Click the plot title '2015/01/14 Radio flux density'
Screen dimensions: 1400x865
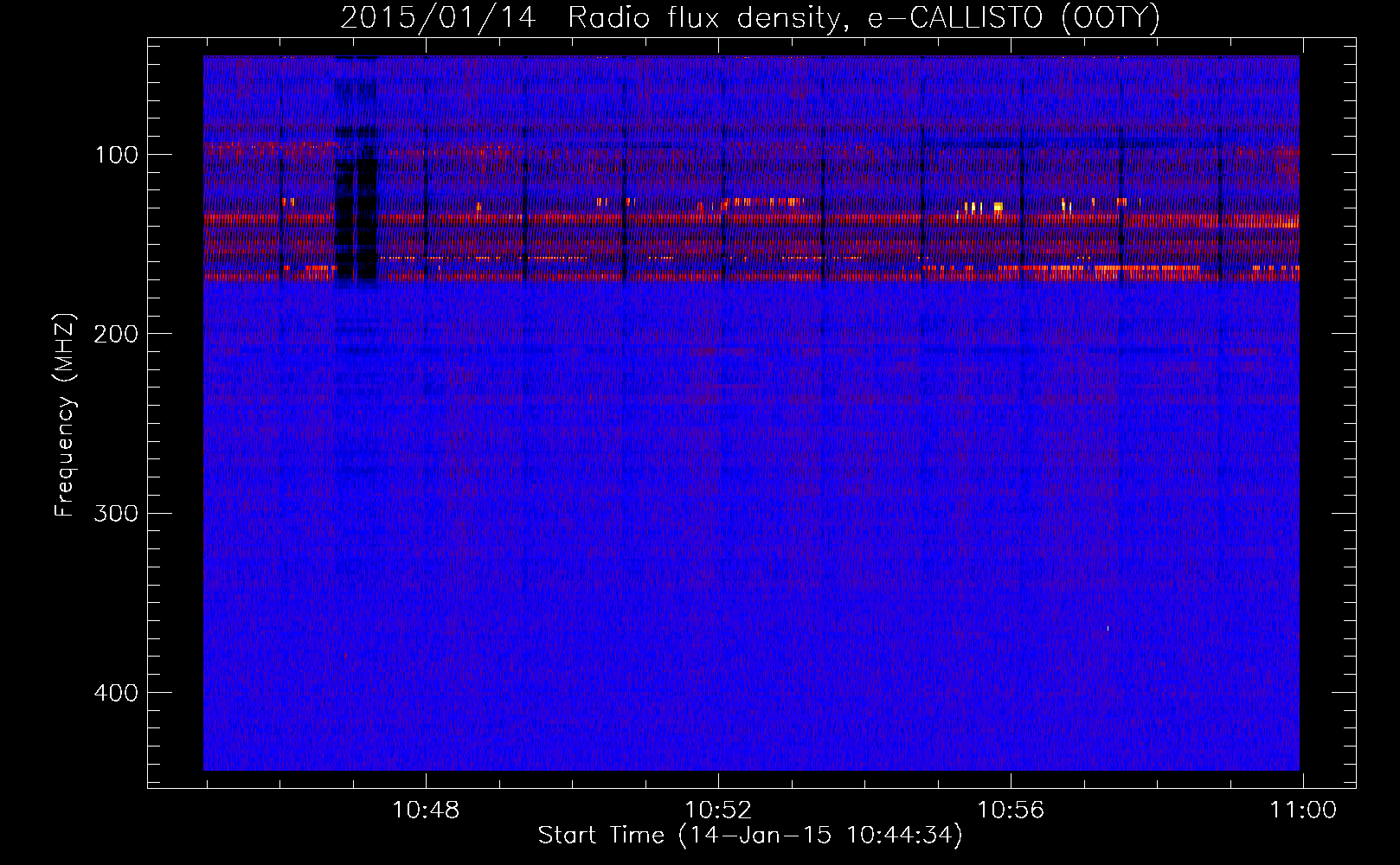pyautogui.click(x=593, y=18)
